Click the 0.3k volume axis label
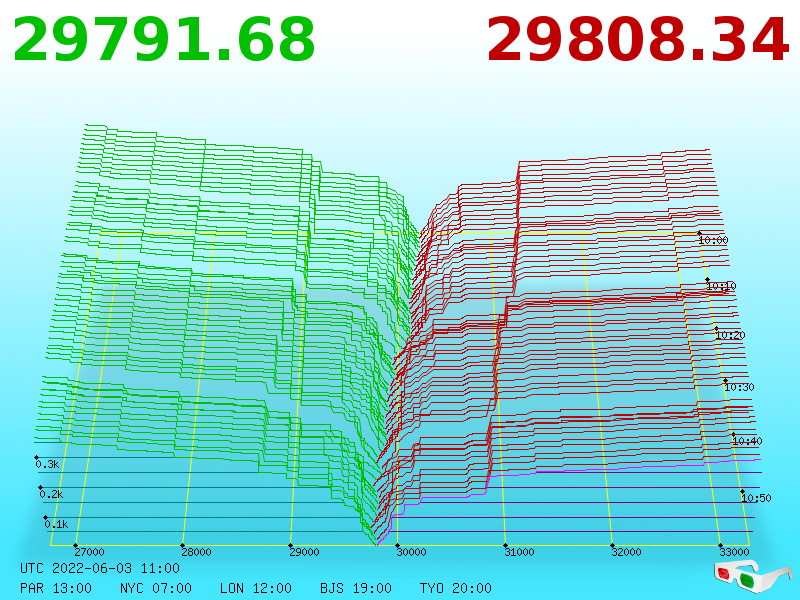Screen dimensions: 800x600 [x=47, y=464]
